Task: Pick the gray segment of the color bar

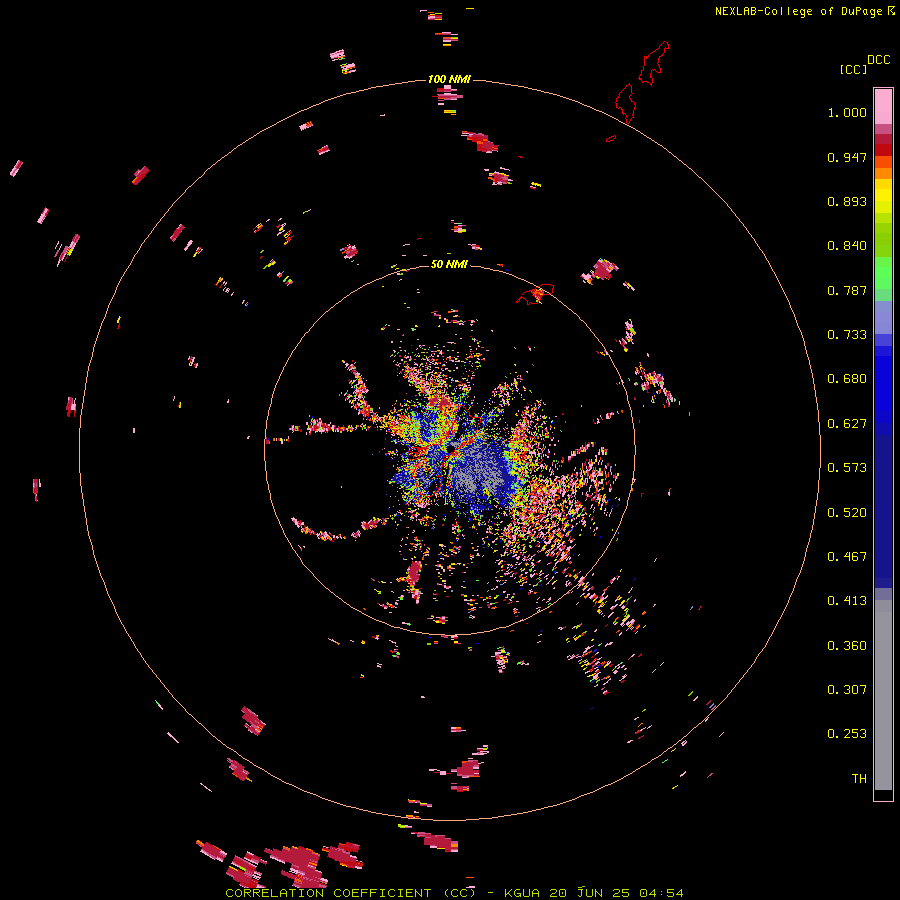Action: [x=883, y=695]
